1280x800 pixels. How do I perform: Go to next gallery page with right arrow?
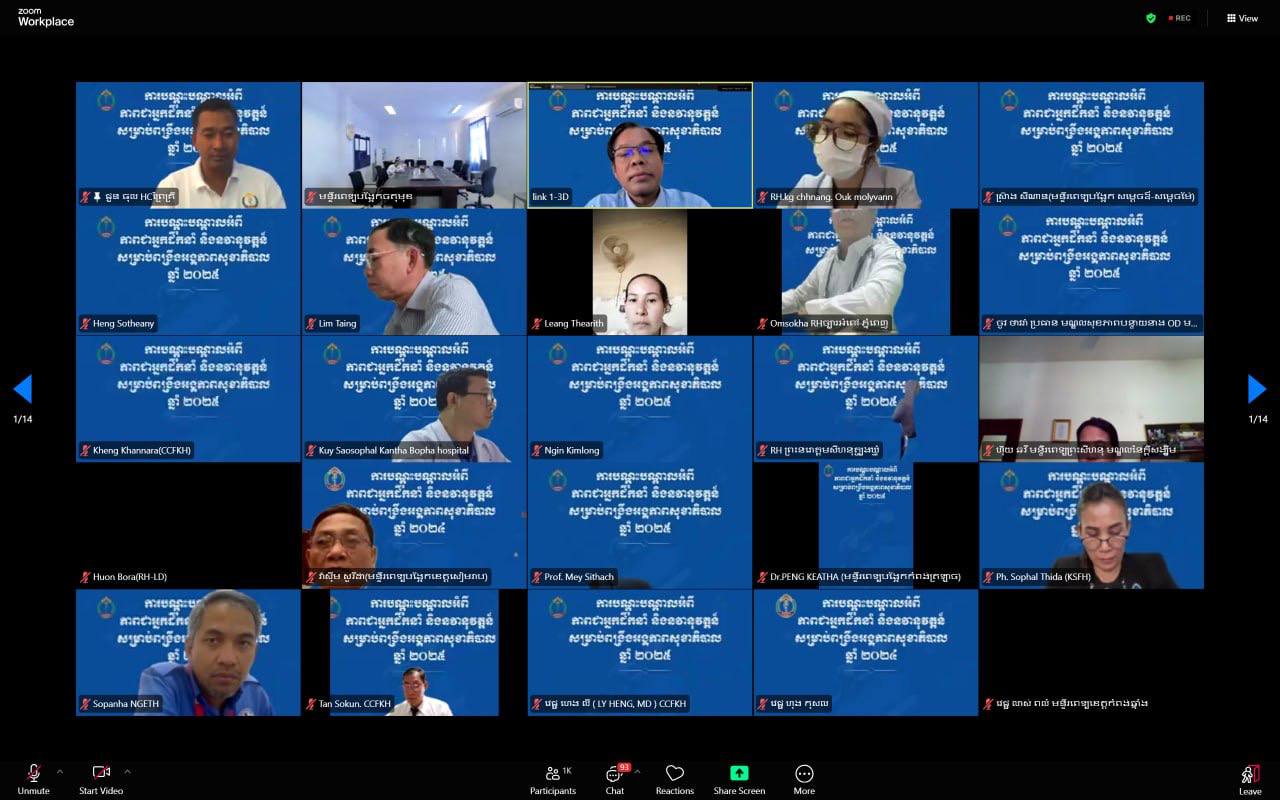[1257, 389]
